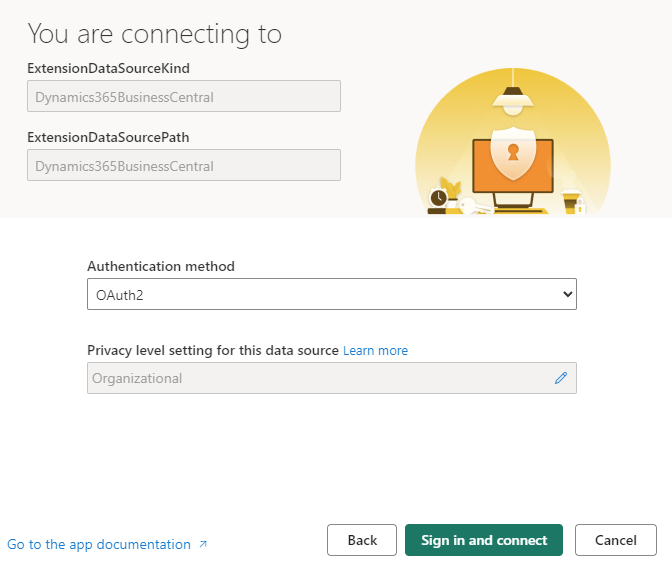Open the Authentication method dropdown
Viewport: 672px width, 564px height.
[332, 294]
